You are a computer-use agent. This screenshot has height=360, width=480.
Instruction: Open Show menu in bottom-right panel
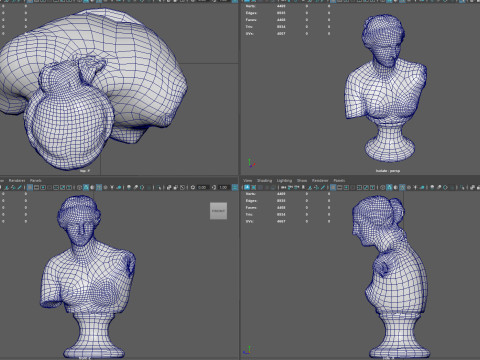pos(302,180)
